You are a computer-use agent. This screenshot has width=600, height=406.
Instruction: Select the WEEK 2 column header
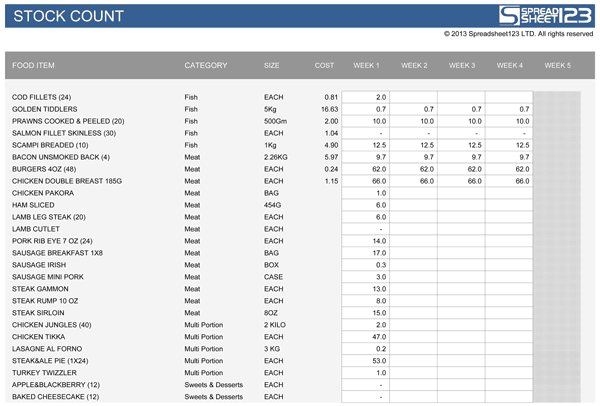tap(414, 65)
